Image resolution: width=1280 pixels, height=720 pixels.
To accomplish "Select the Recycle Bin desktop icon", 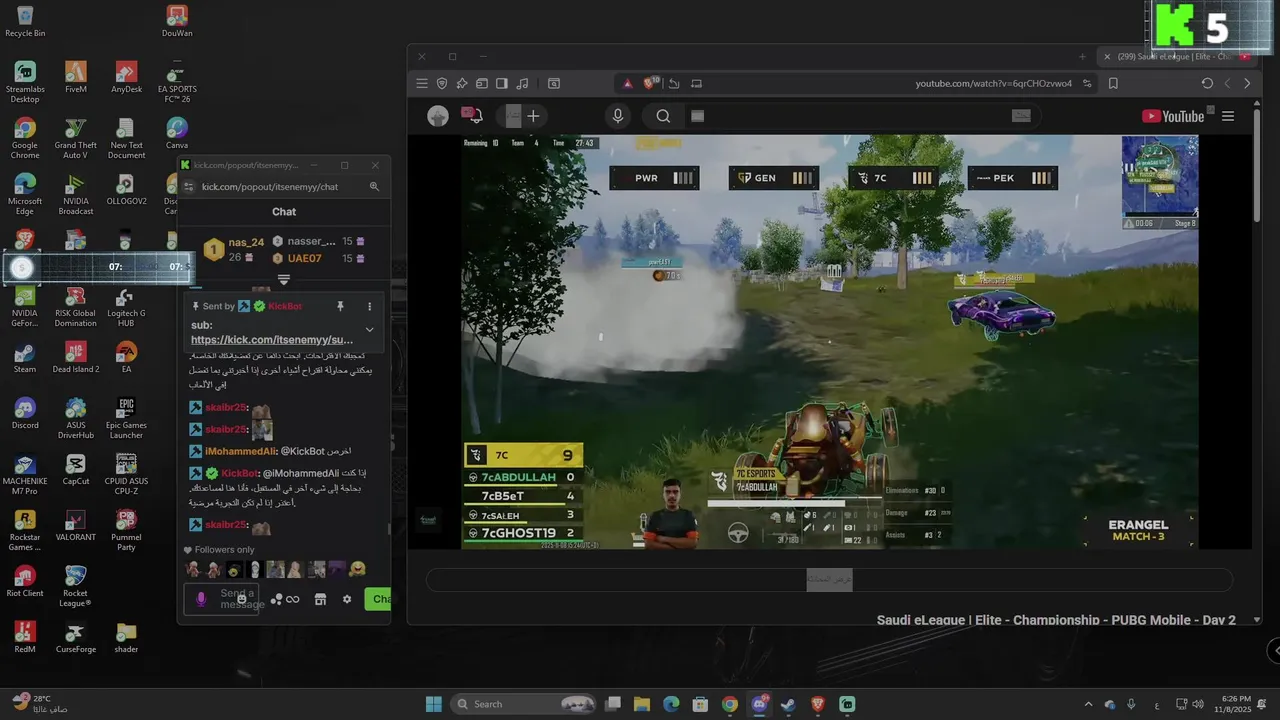I will (25, 21).
